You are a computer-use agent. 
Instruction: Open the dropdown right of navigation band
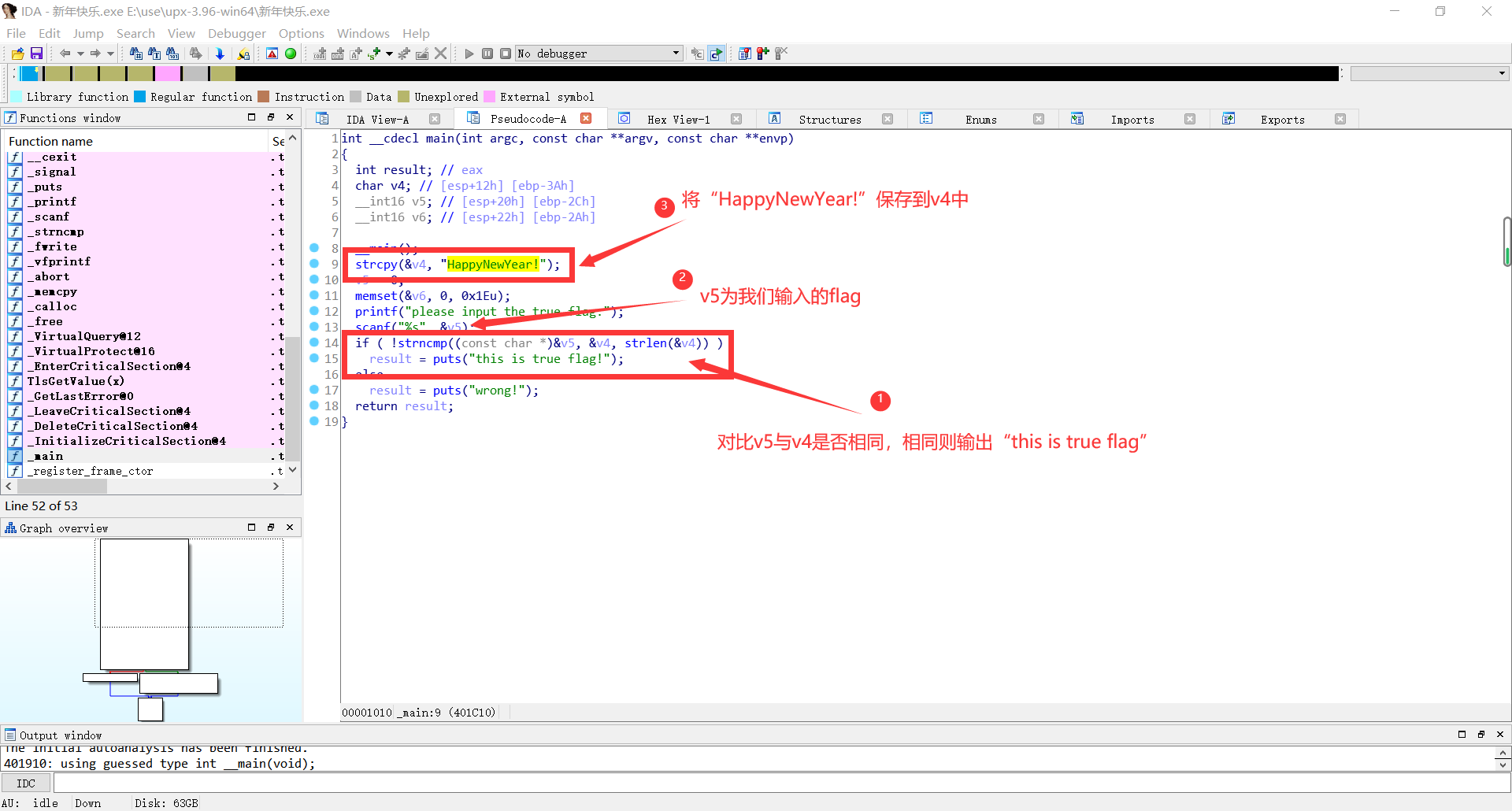[x=1429, y=73]
